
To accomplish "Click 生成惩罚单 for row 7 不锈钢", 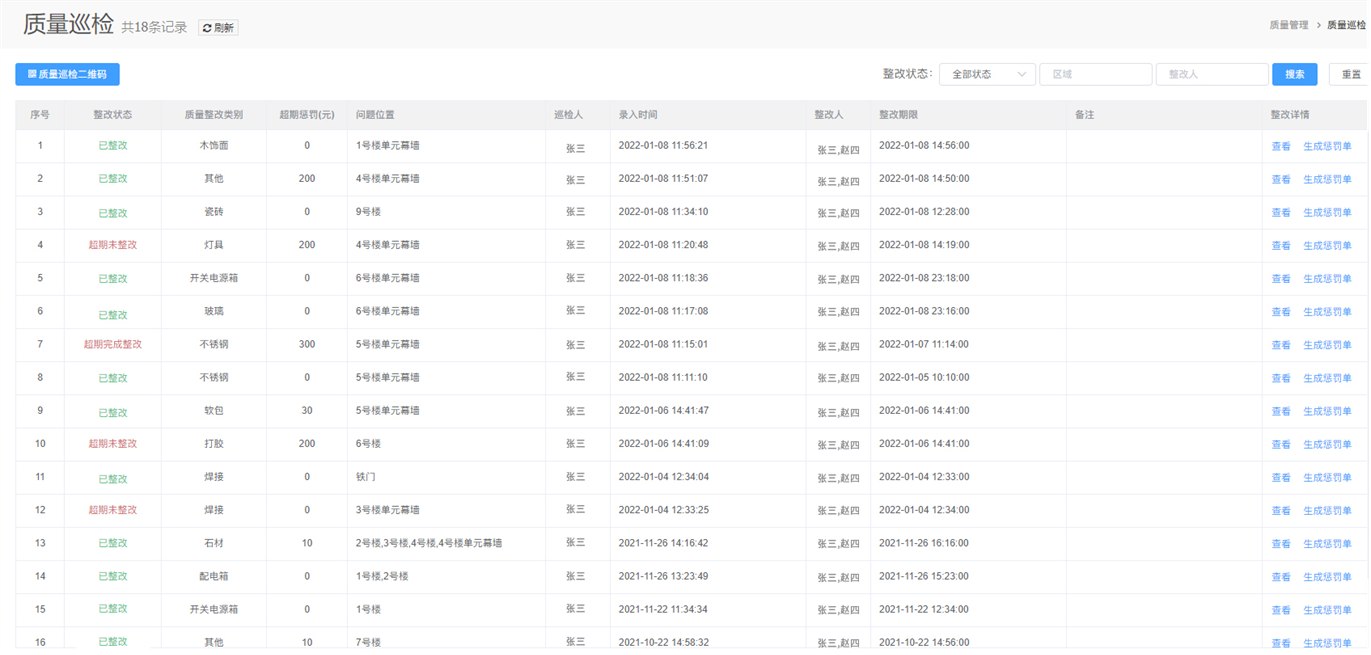I will (1327, 345).
